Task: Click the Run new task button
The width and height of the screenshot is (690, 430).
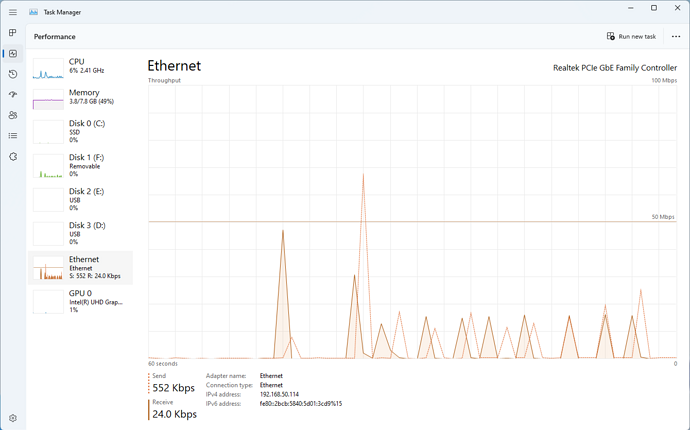Action: (631, 36)
